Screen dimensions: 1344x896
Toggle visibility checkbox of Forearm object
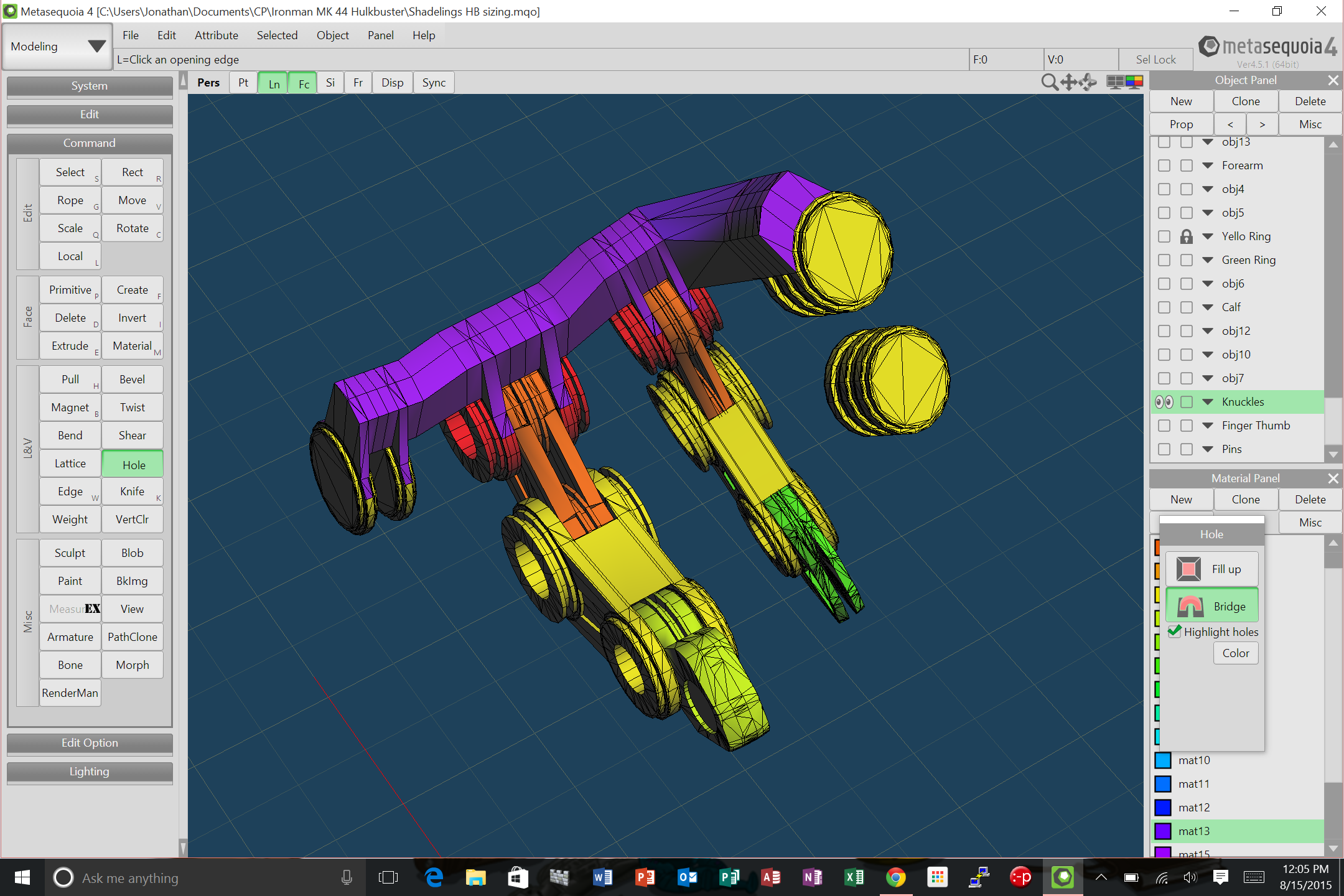point(1164,166)
